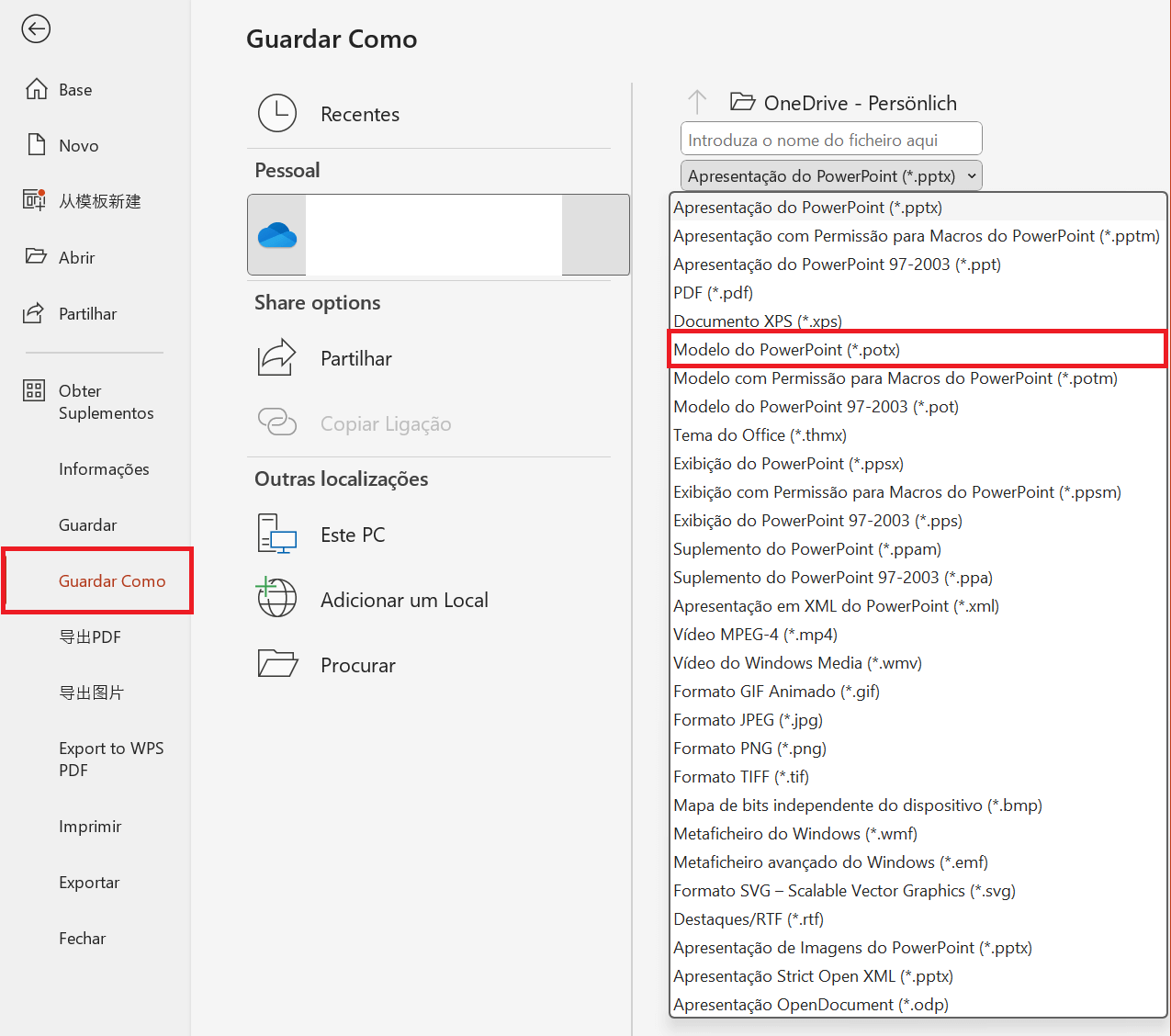
Task: Choose Formato PNG (*.png)
Action: pos(918,749)
